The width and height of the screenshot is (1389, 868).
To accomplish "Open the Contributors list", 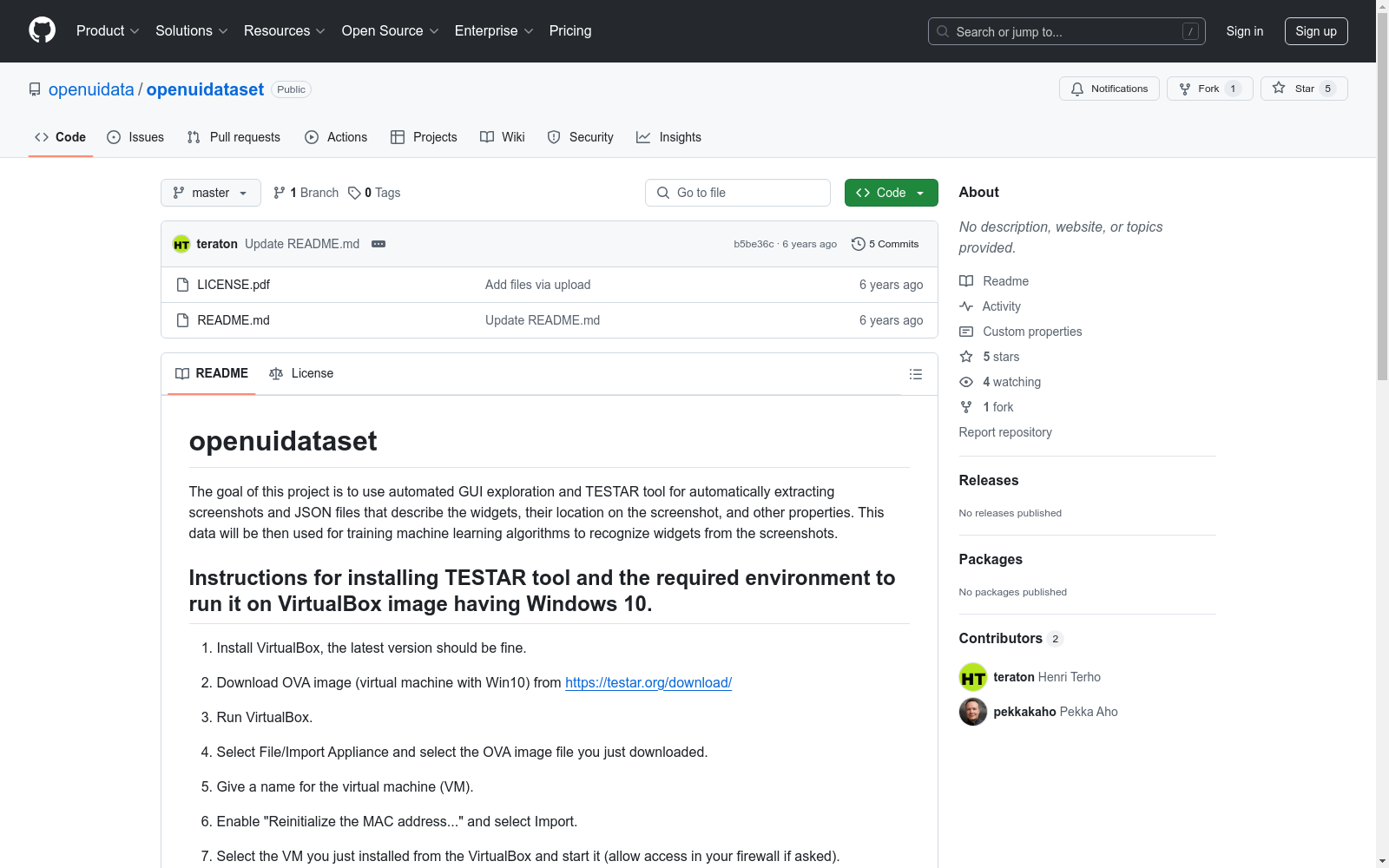I will [x=1011, y=639].
